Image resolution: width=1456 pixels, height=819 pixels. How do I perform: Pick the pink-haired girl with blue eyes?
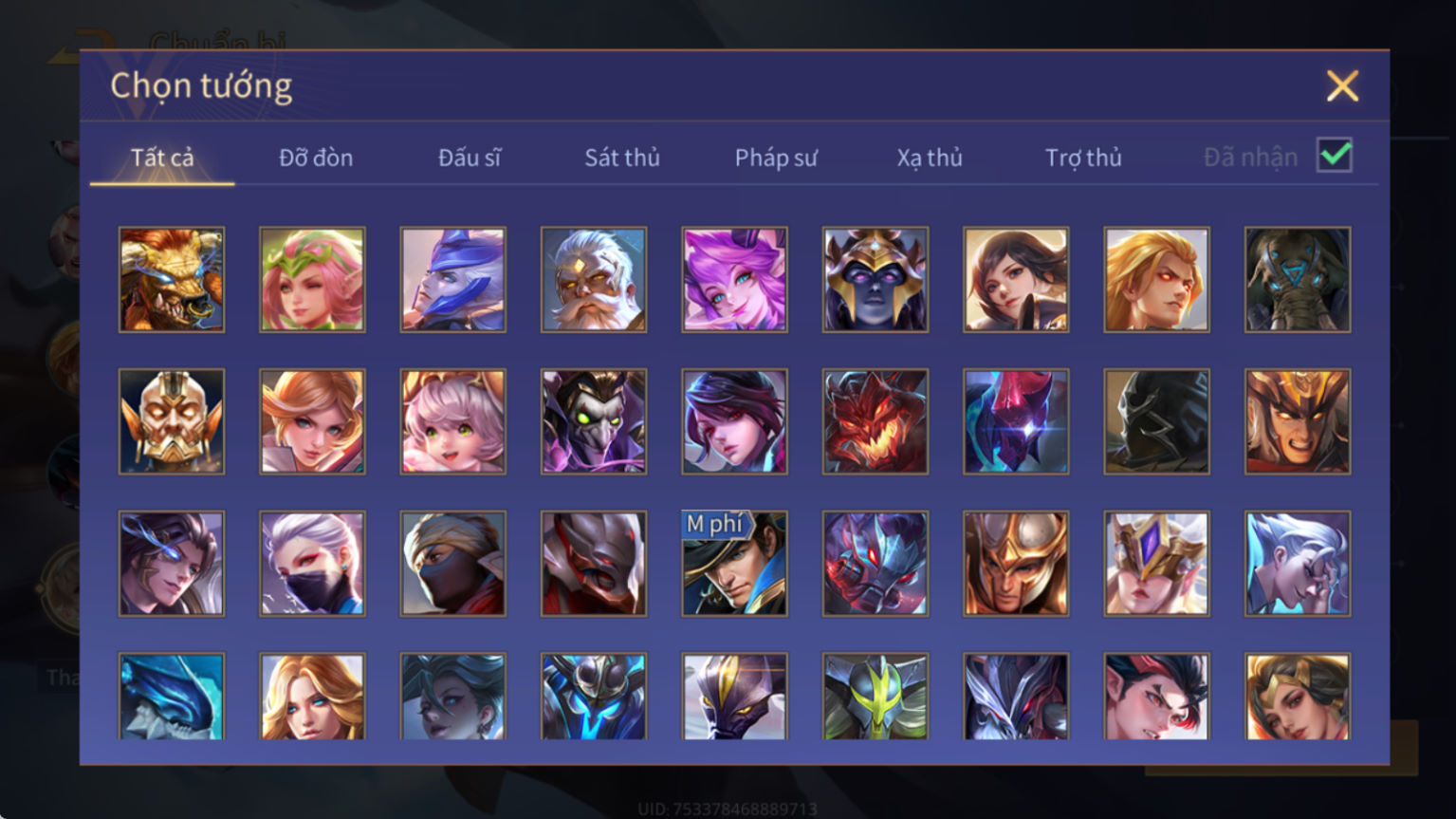pyautogui.click(x=734, y=279)
